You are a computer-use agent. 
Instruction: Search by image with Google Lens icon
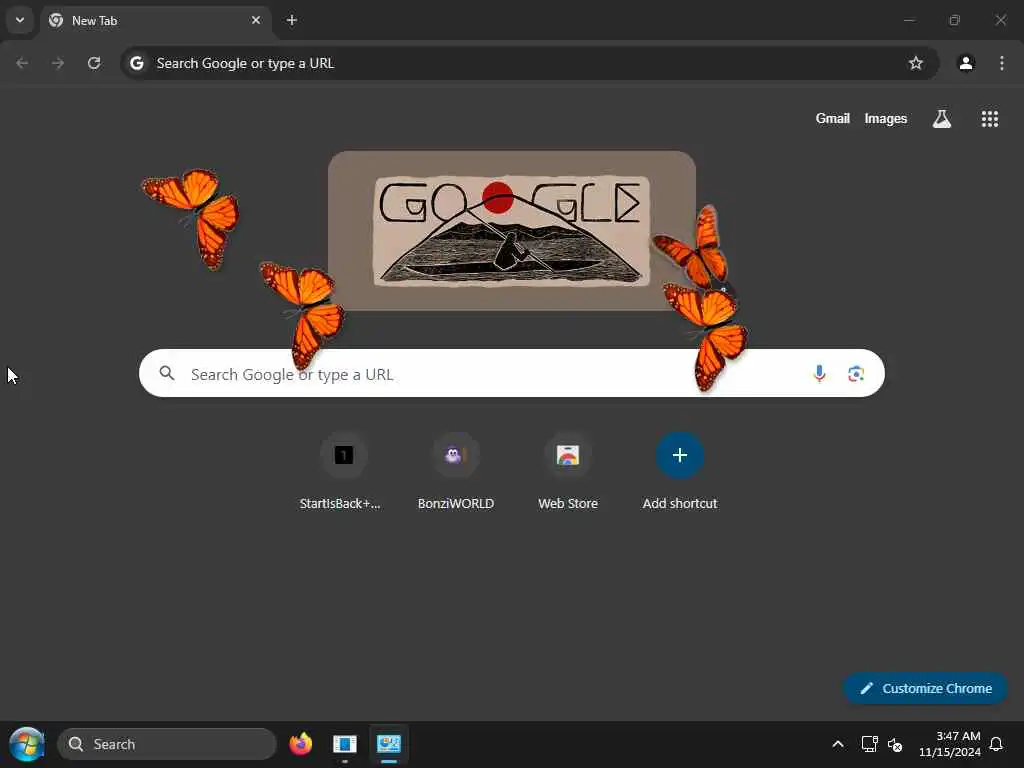[856, 374]
